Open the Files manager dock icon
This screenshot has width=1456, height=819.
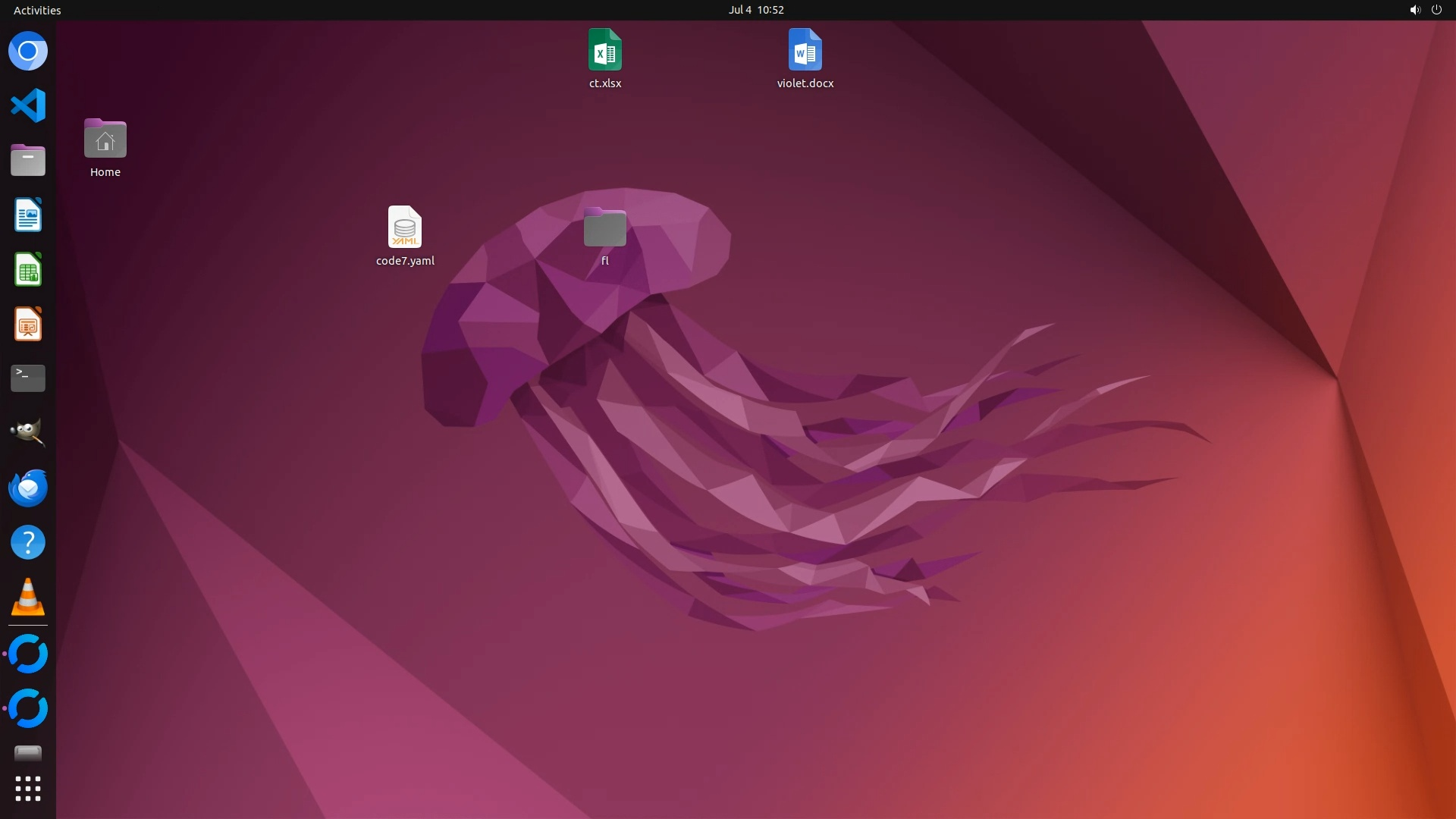pyautogui.click(x=28, y=160)
